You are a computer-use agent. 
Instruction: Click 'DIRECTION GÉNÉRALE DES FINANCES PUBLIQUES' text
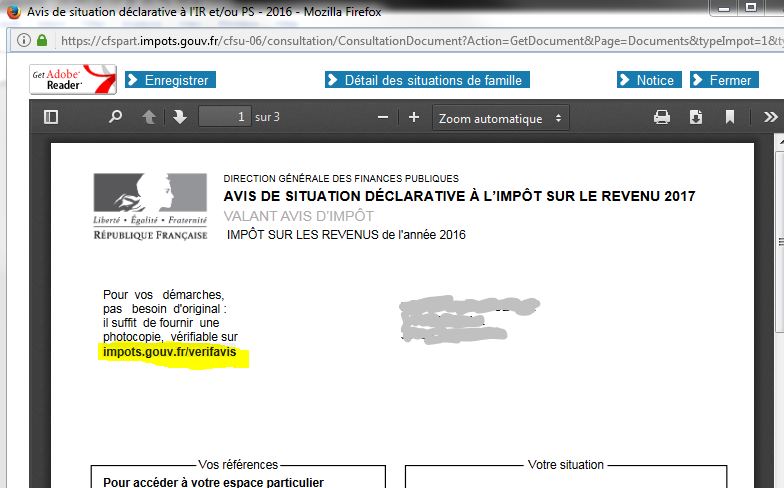[x=341, y=178]
